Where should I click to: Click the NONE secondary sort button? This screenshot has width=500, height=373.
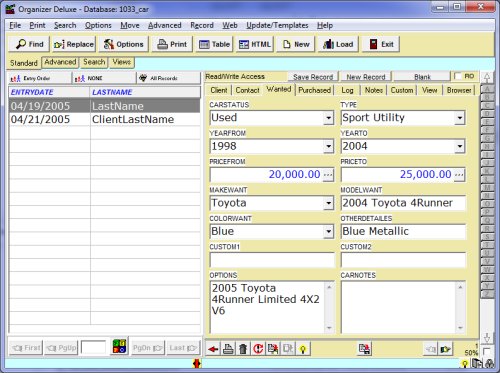[x=105, y=78]
